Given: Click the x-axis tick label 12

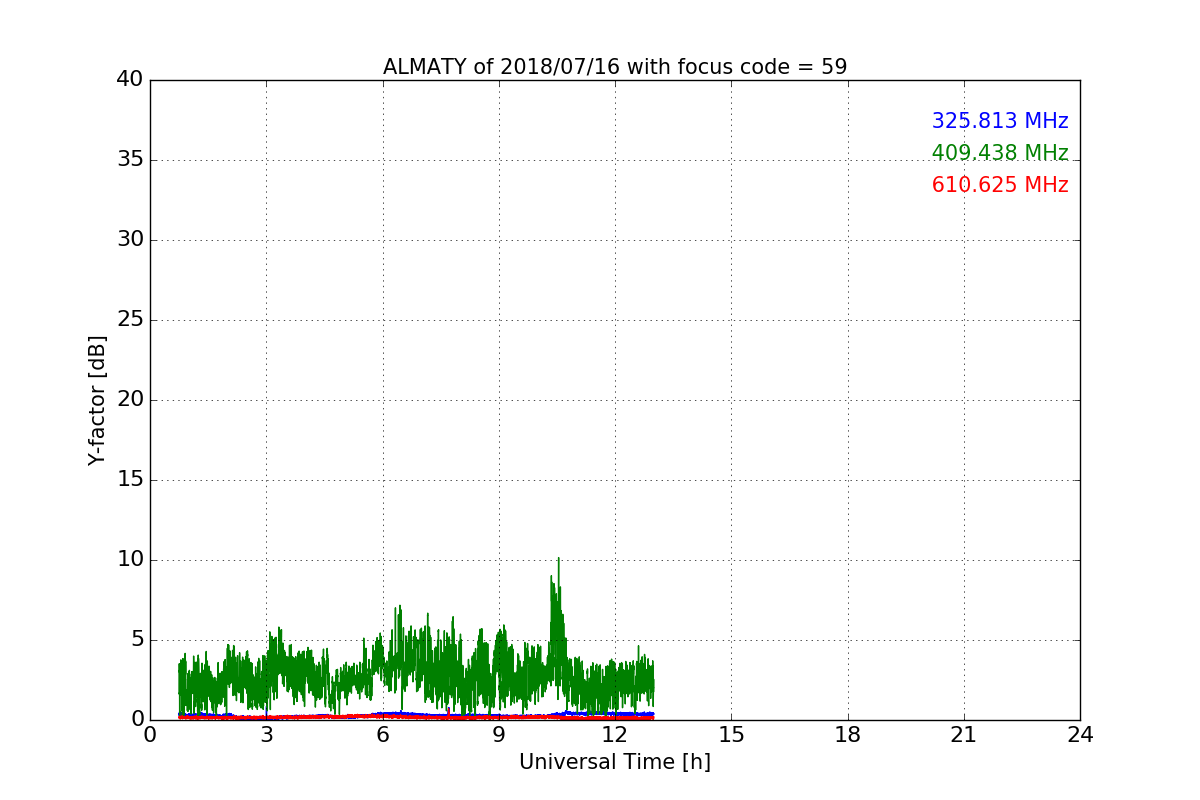Looking at the screenshot, I should [x=615, y=734].
